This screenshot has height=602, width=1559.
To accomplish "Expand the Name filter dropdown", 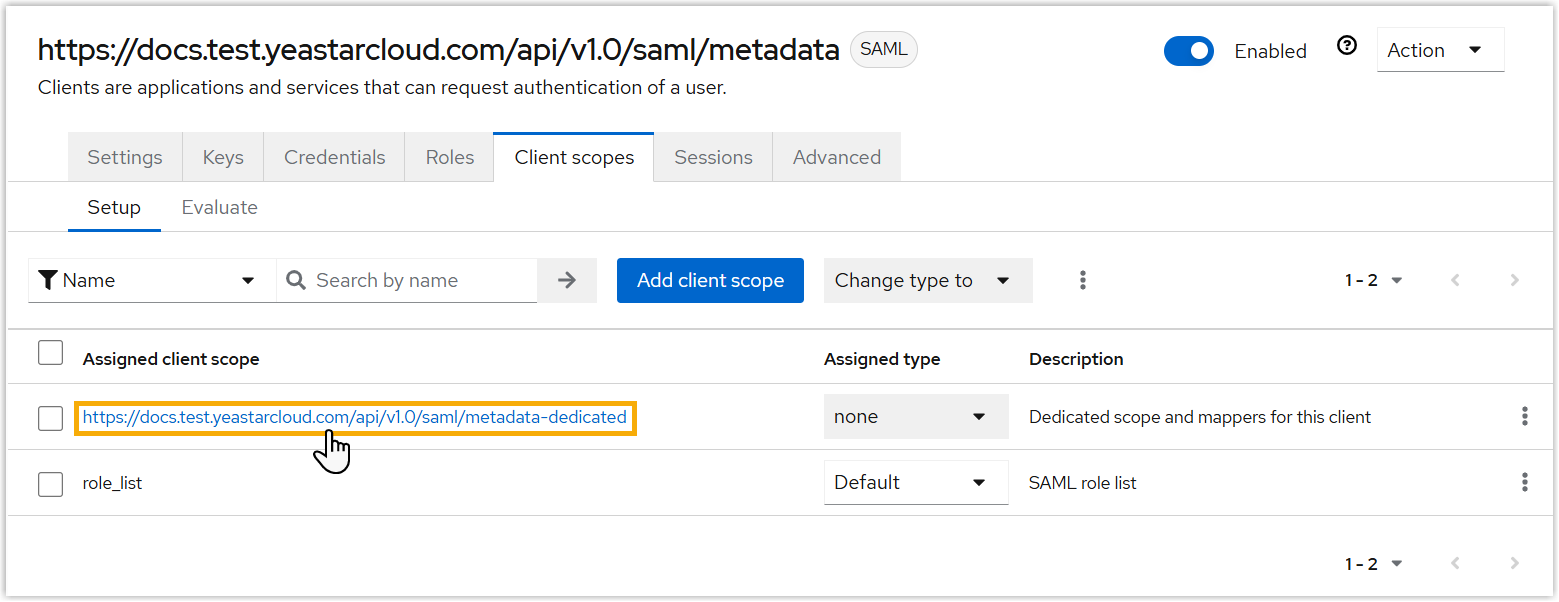I will point(152,280).
